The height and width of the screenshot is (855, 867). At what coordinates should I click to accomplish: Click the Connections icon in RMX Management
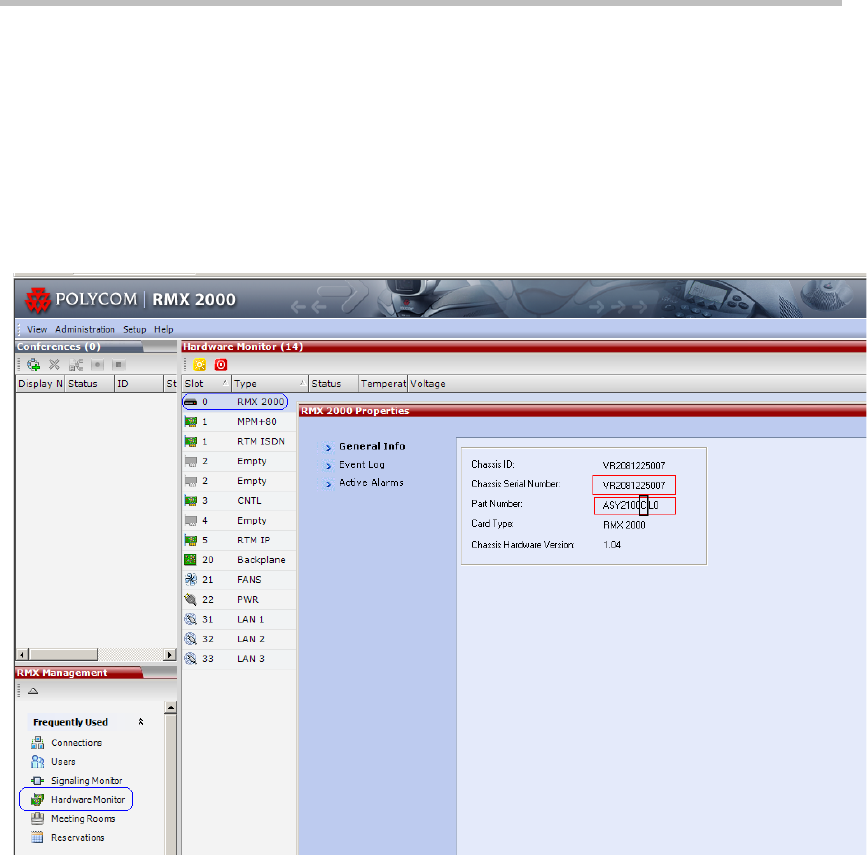[x=38, y=742]
